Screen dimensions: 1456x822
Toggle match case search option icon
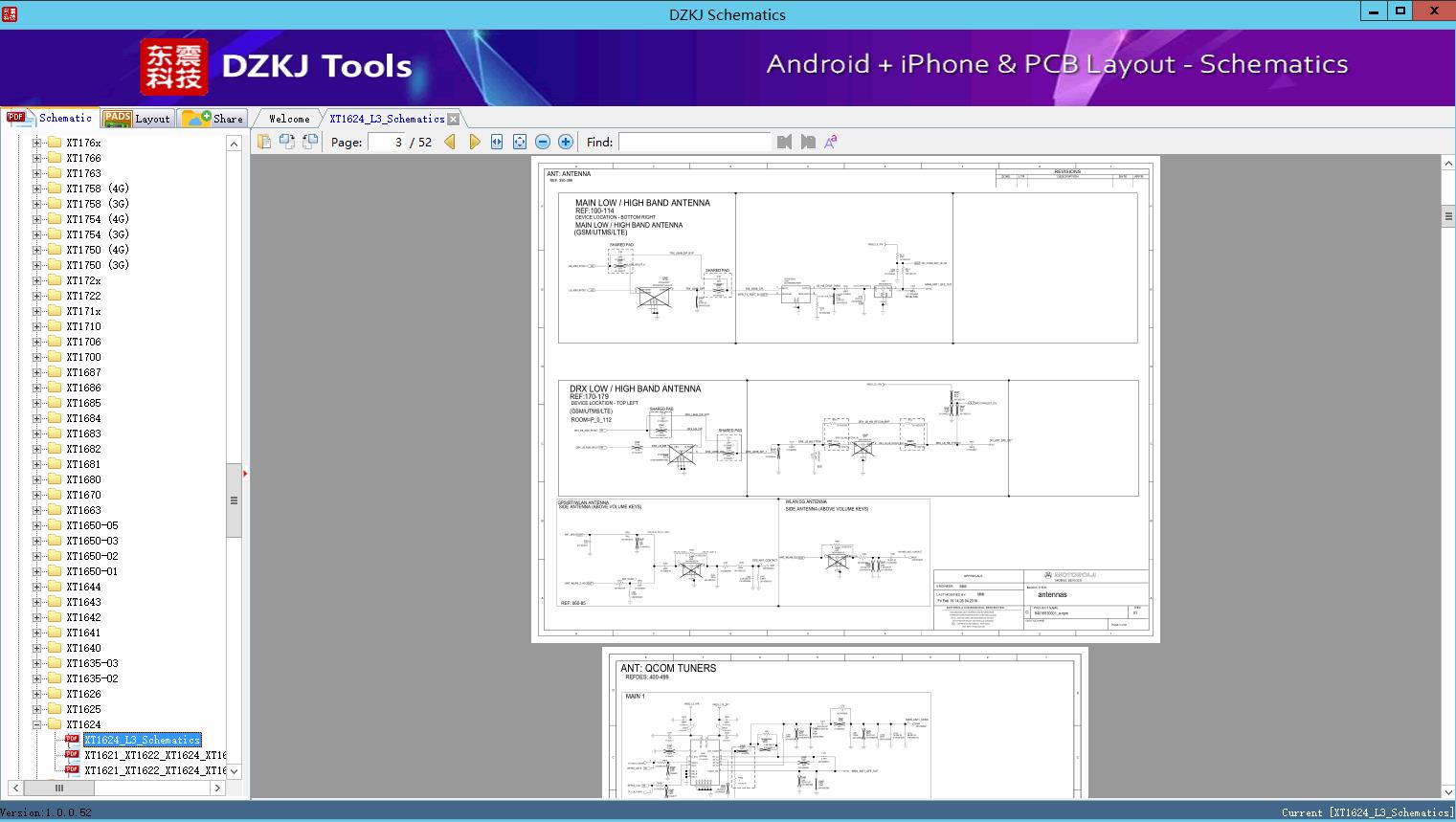(831, 142)
